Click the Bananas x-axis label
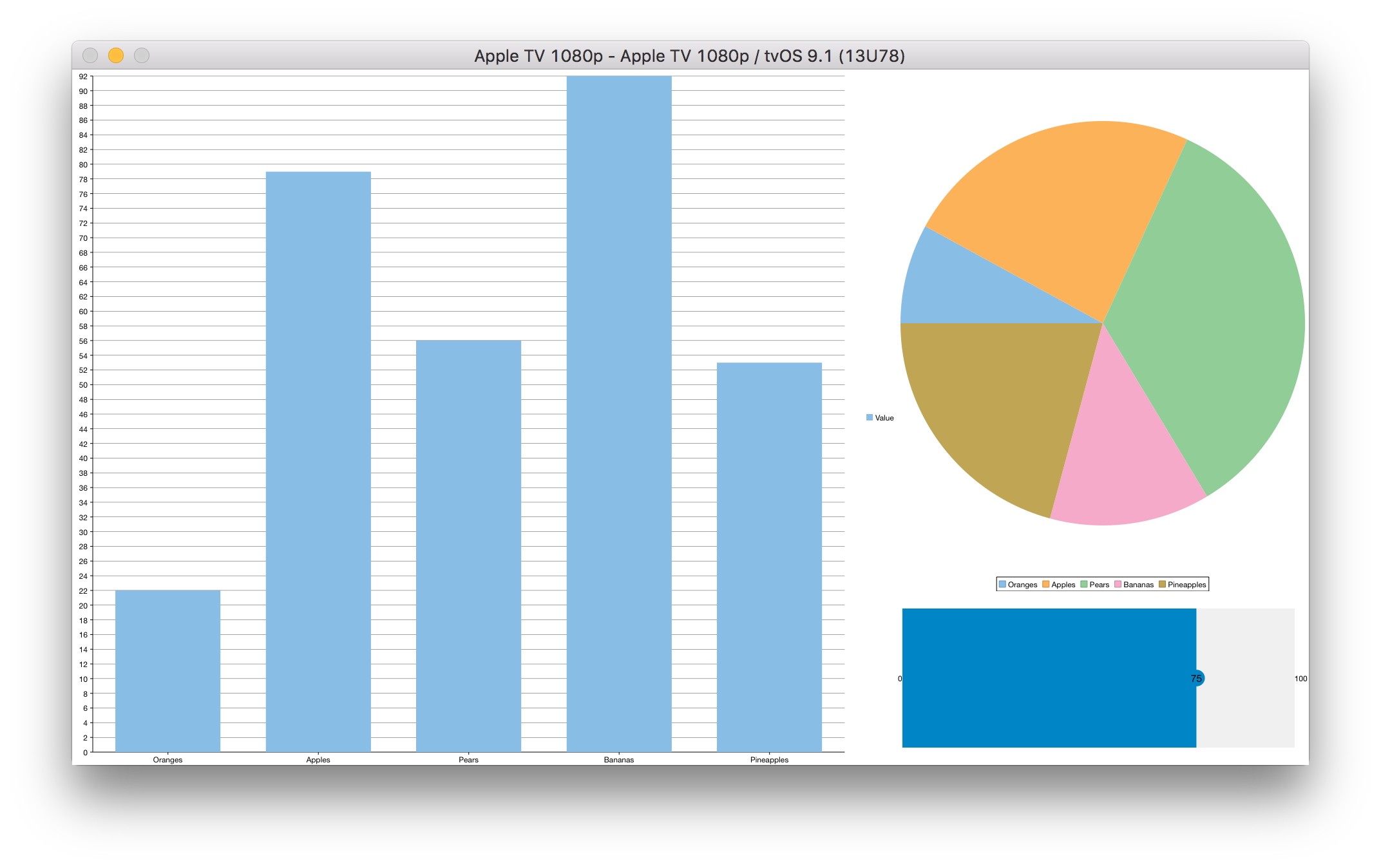The height and width of the screenshot is (868, 1381). 619,760
